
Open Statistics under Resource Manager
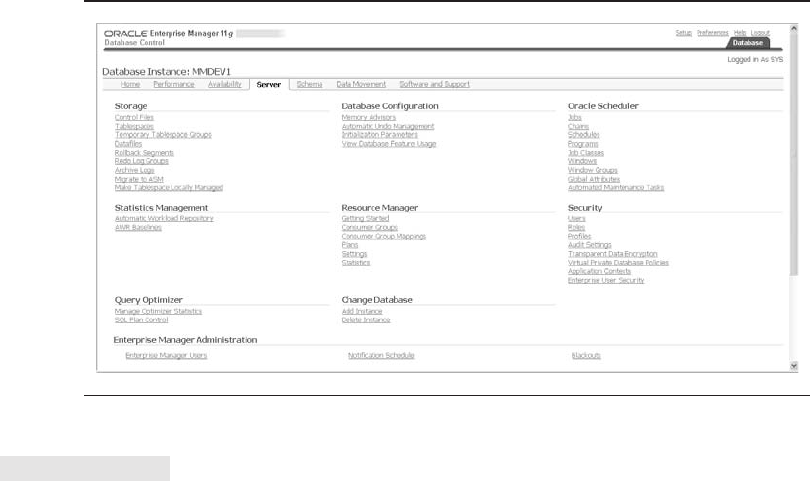(356, 262)
